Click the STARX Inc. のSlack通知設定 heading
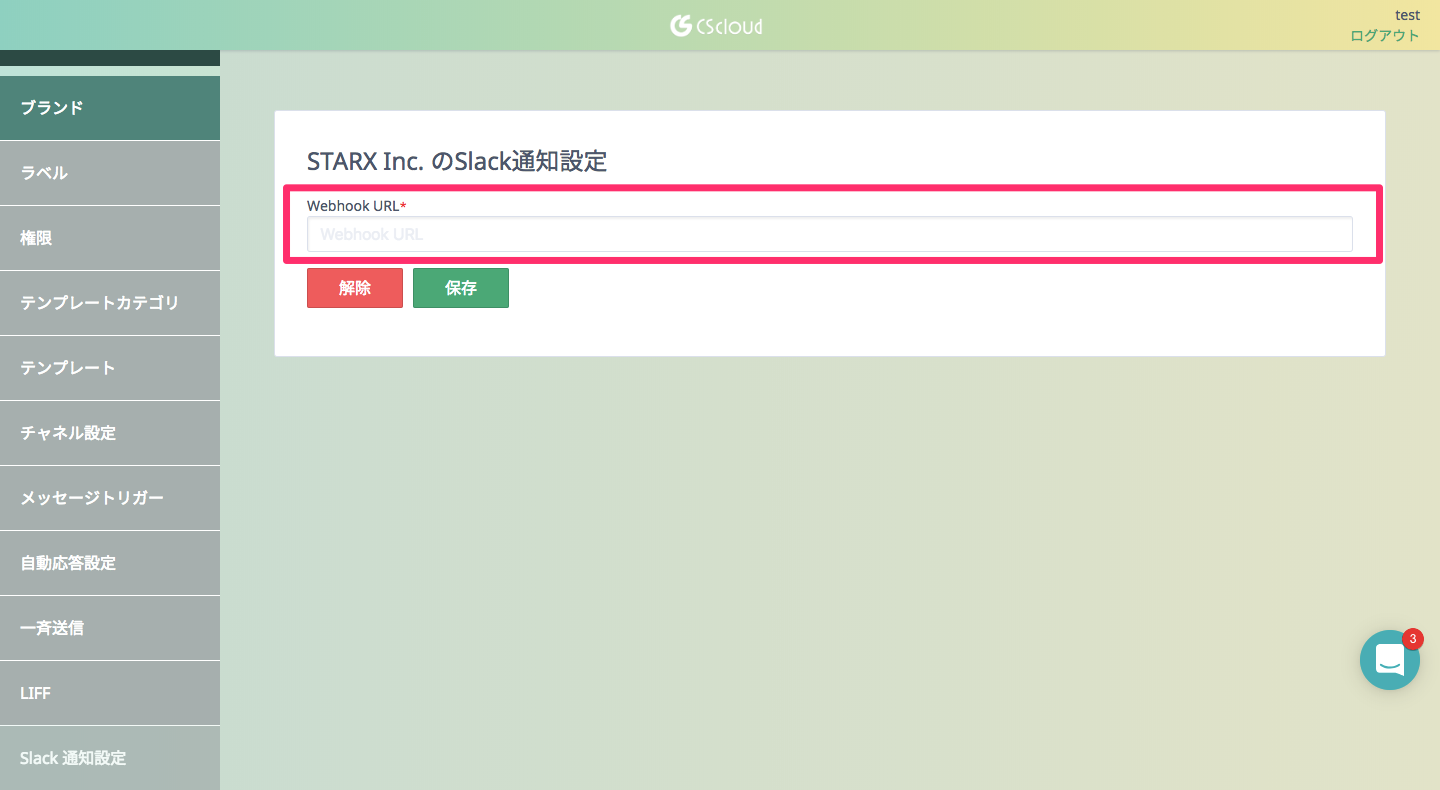The image size is (1440, 790). pyautogui.click(x=457, y=161)
